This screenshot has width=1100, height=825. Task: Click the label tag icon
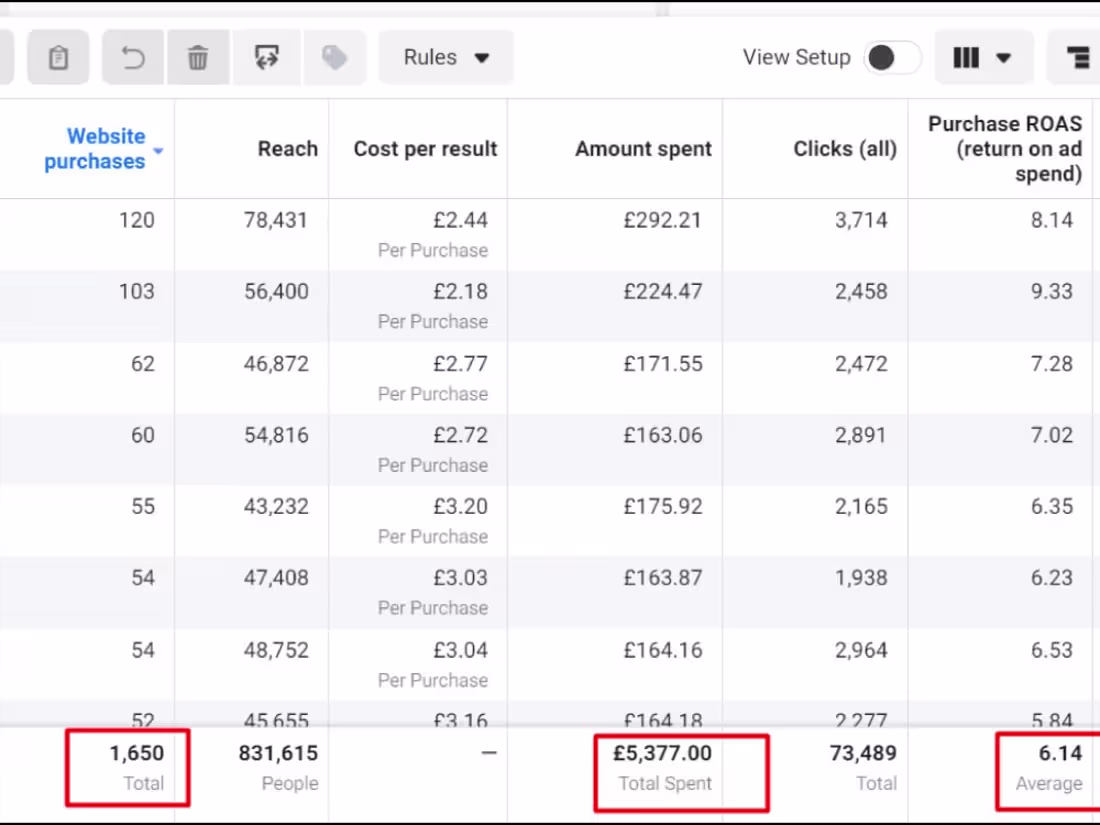[x=334, y=58]
